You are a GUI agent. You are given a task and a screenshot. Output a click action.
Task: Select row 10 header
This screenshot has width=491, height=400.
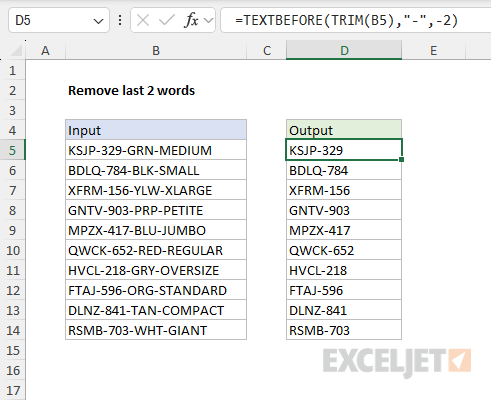click(x=13, y=250)
